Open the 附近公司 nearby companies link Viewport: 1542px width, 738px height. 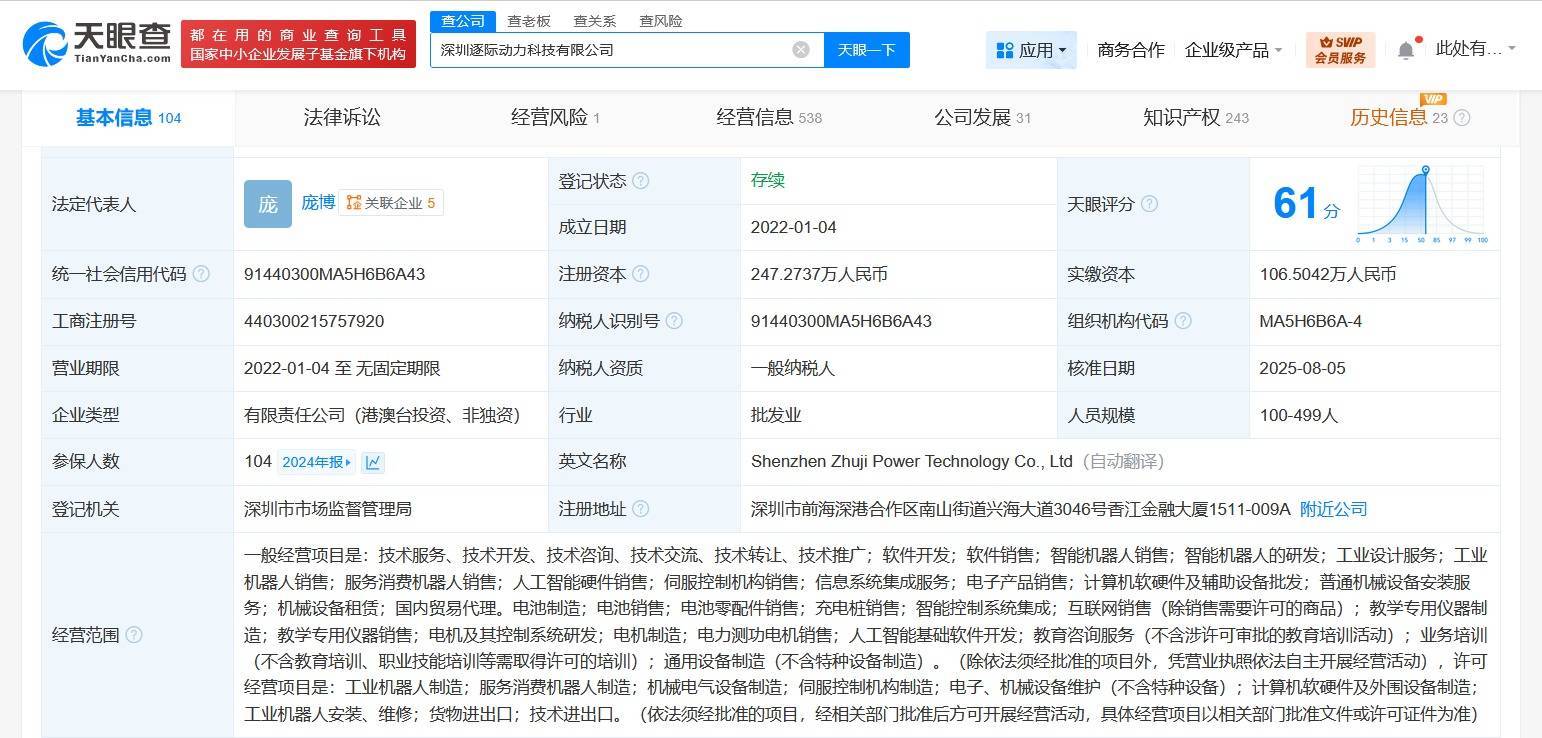(1333, 509)
